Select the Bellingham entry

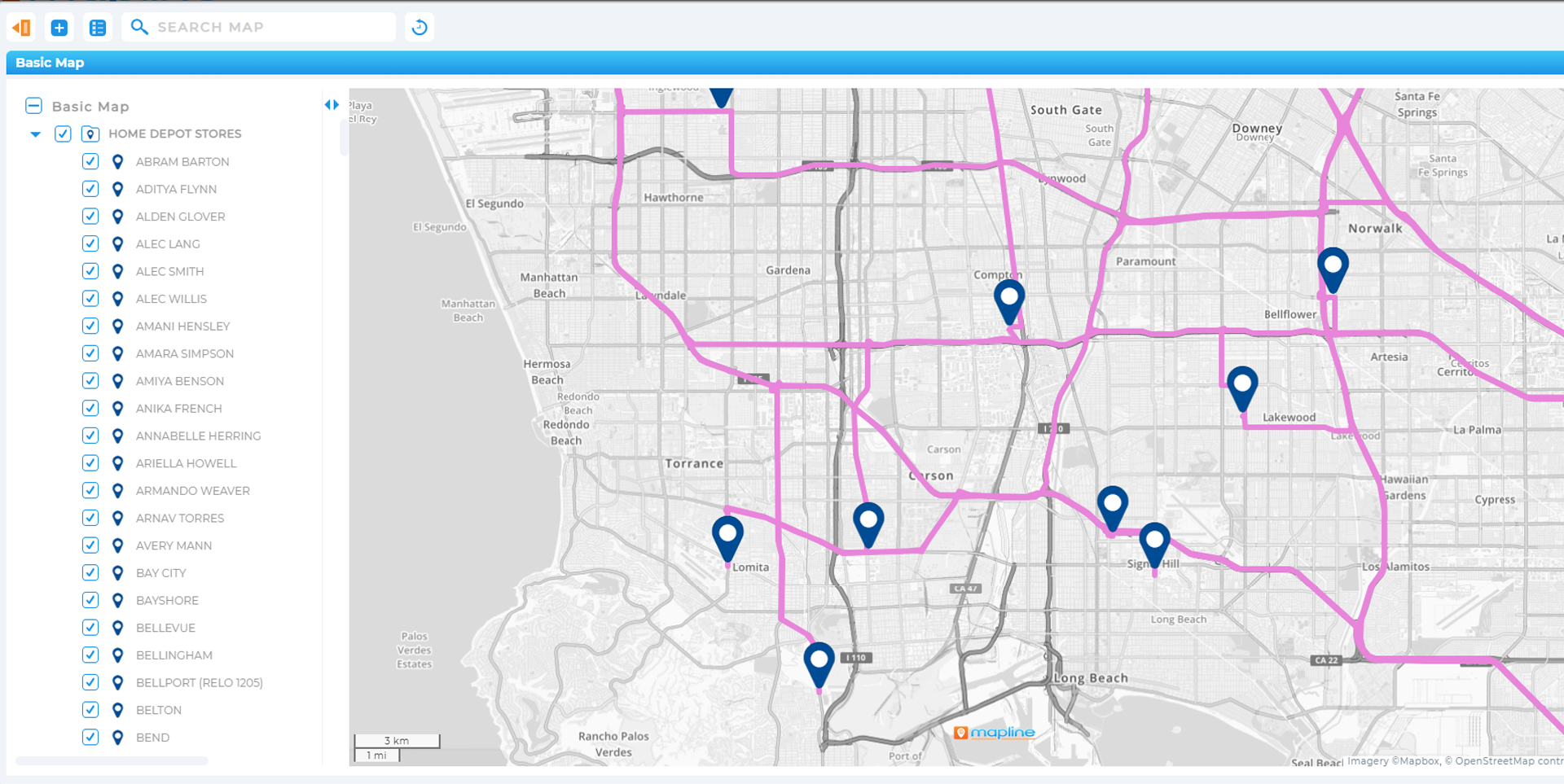(174, 655)
